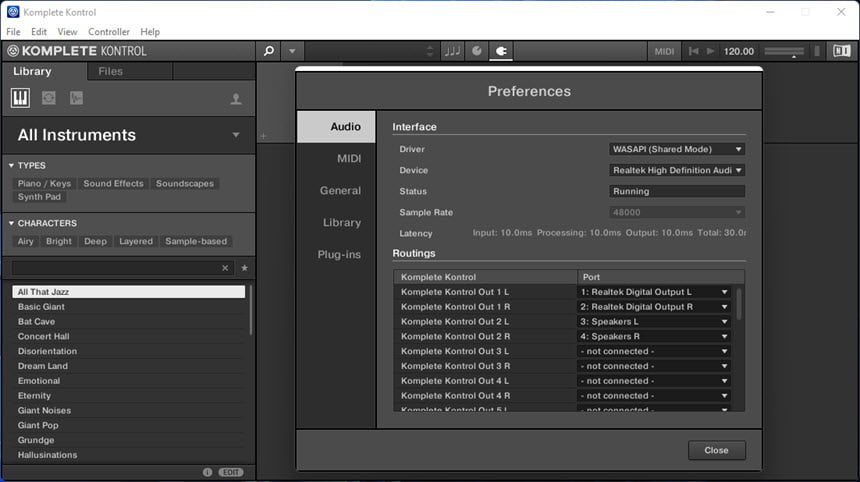Adjust the master volume slider
This screenshot has height=482, width=860.
tap(784, 51)
